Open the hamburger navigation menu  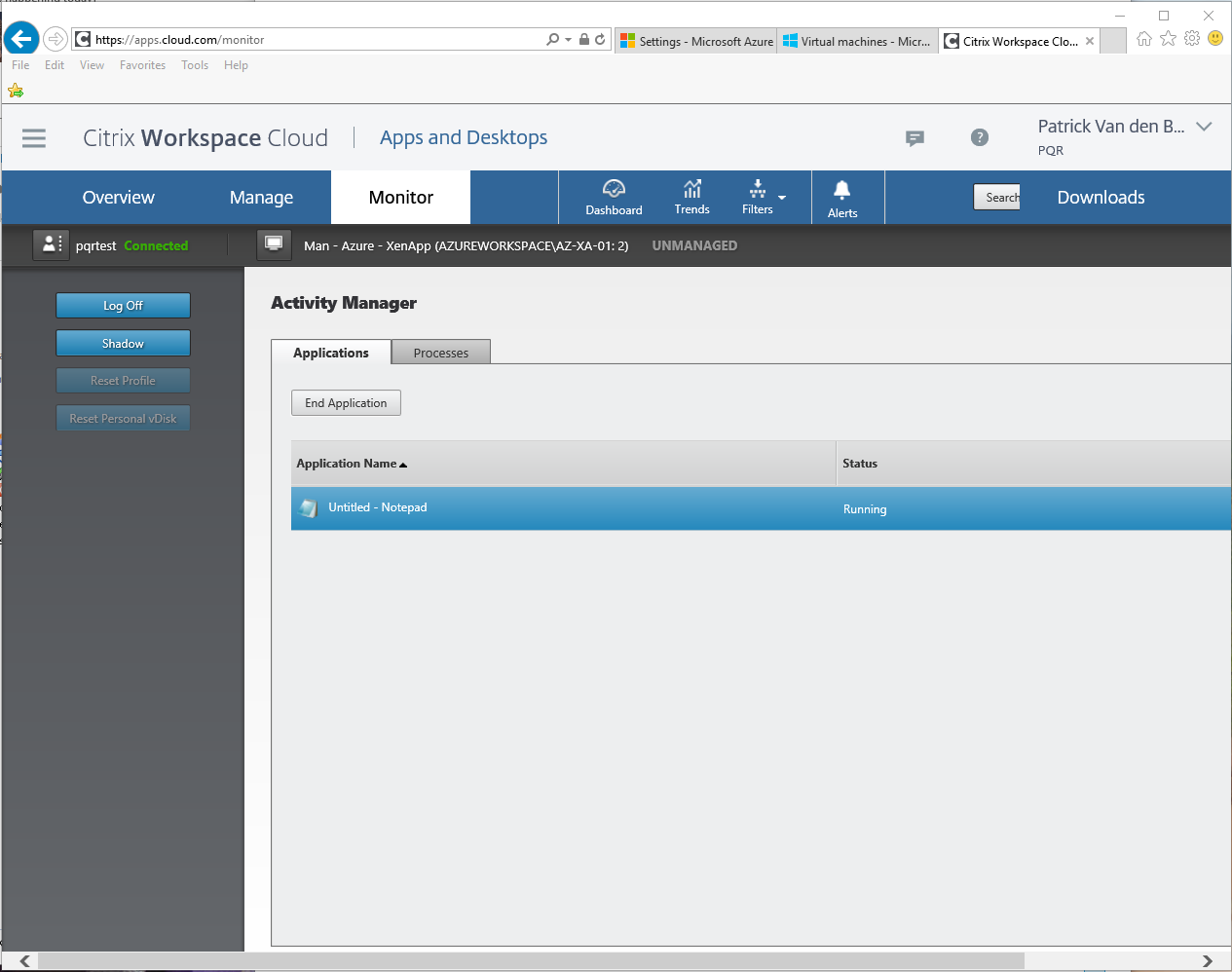(x=34, y=138)
